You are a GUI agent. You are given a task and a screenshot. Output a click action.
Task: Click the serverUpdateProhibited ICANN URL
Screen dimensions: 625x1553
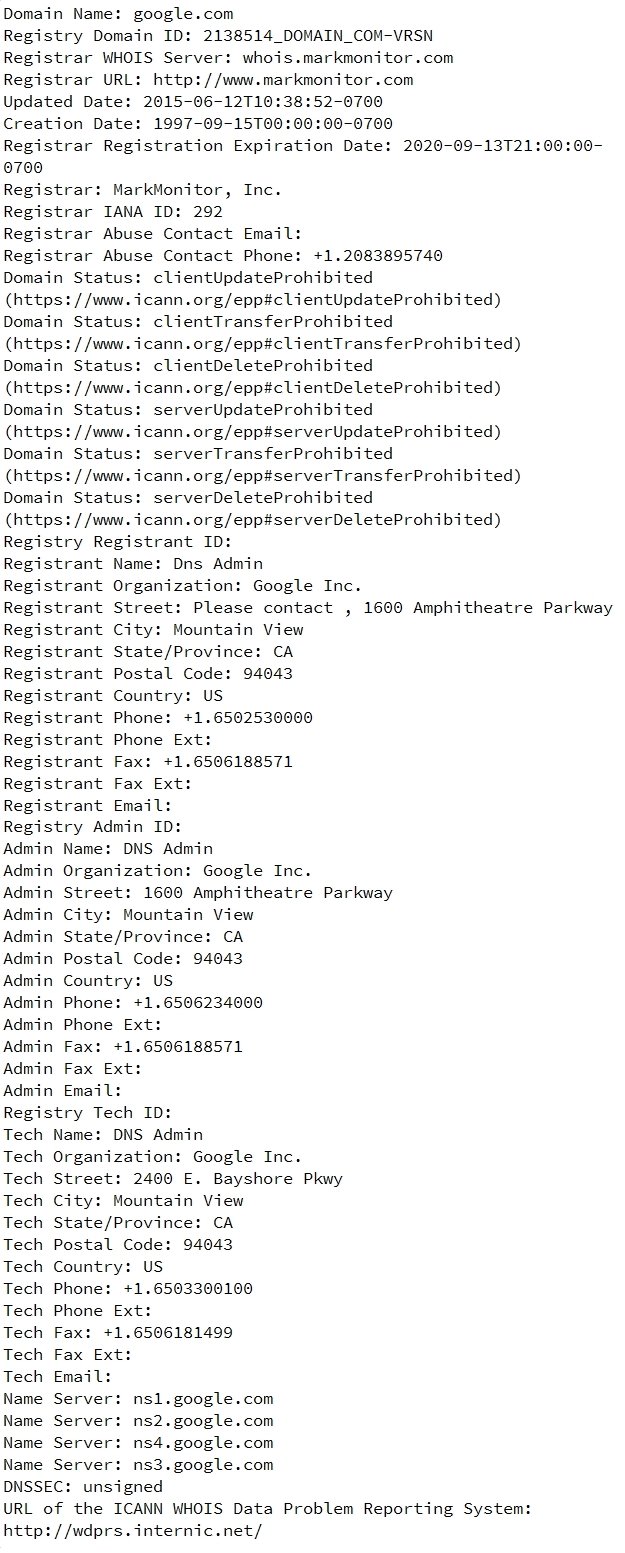[253, 432]
